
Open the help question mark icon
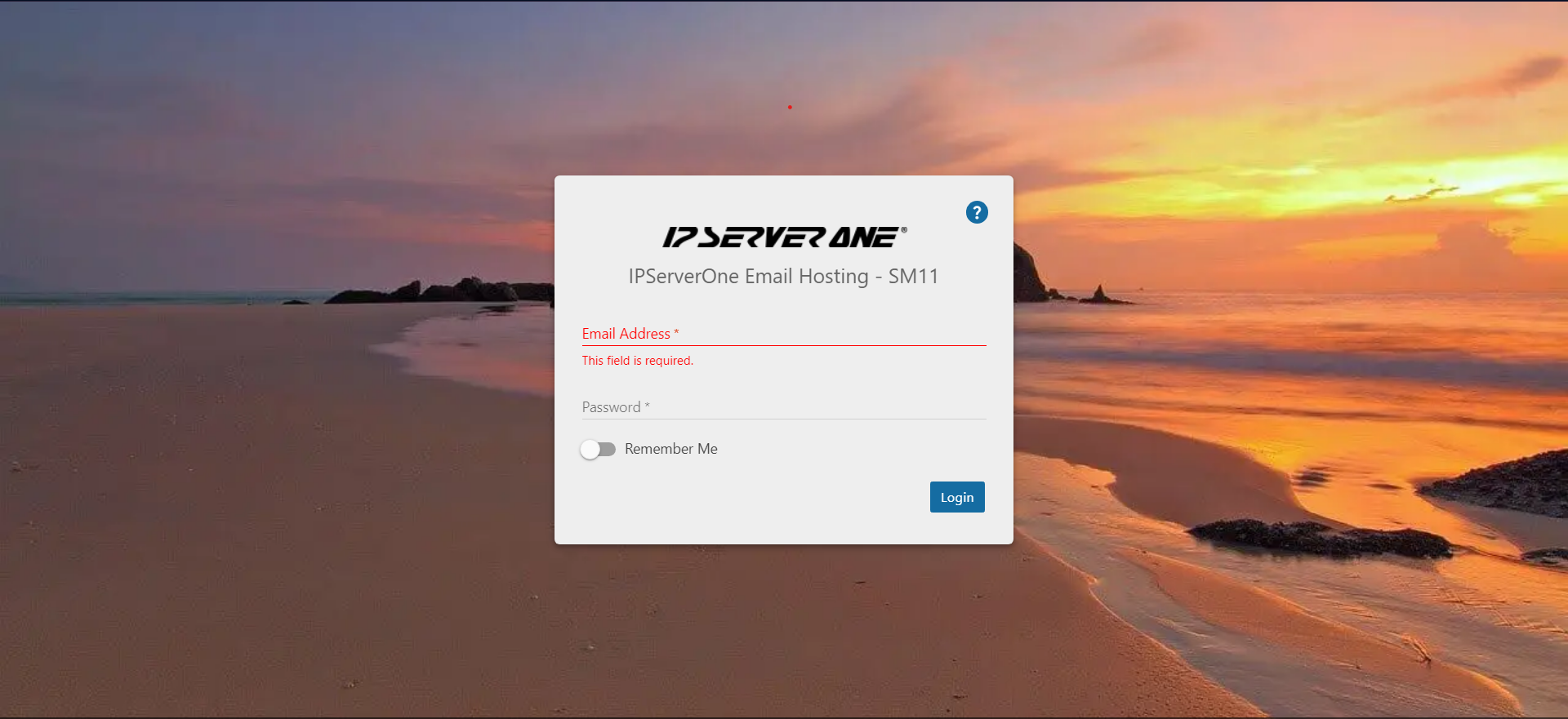click(x=977, y=212)
